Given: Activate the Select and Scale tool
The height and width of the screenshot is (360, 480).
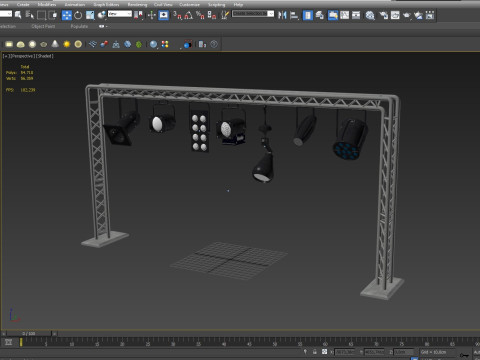Looking at the screenshot, I should coord(90,15).
